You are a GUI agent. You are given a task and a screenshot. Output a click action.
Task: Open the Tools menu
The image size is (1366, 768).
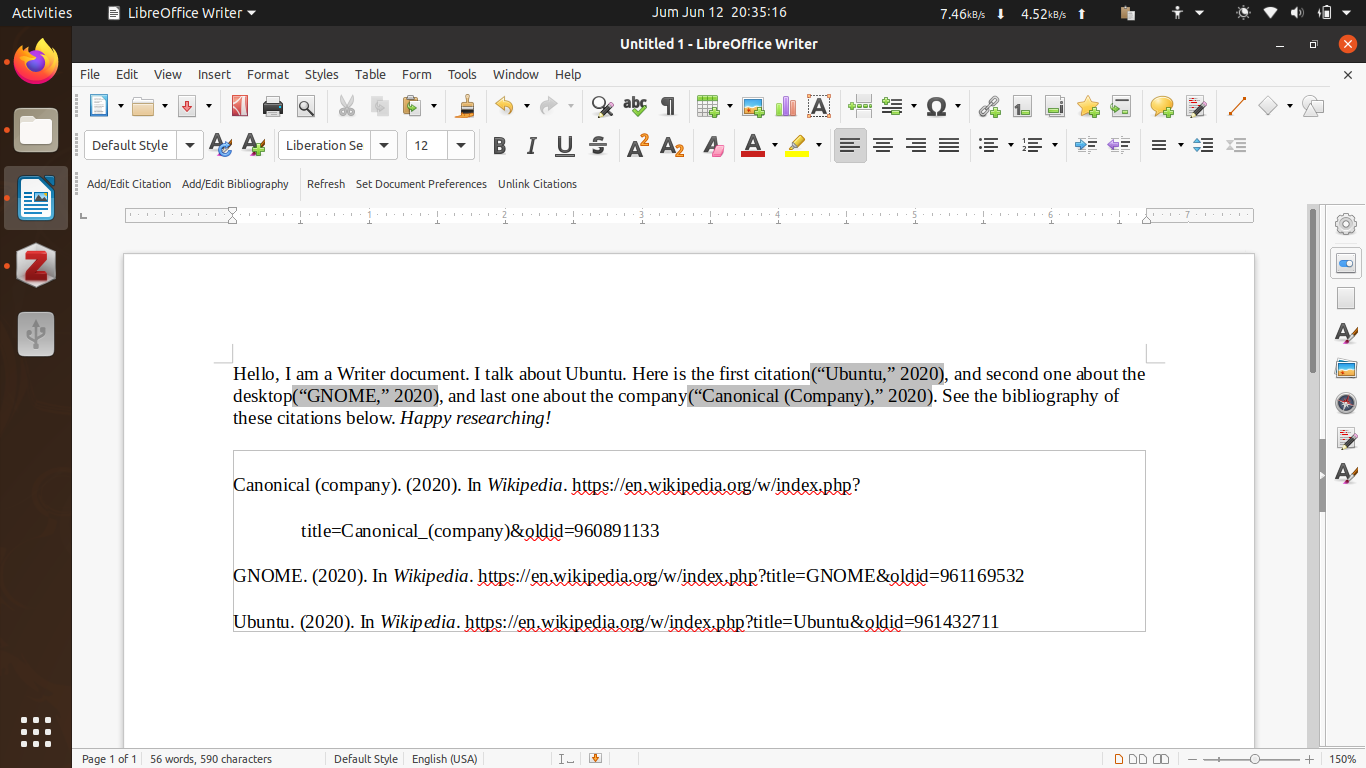pos(462,74)
